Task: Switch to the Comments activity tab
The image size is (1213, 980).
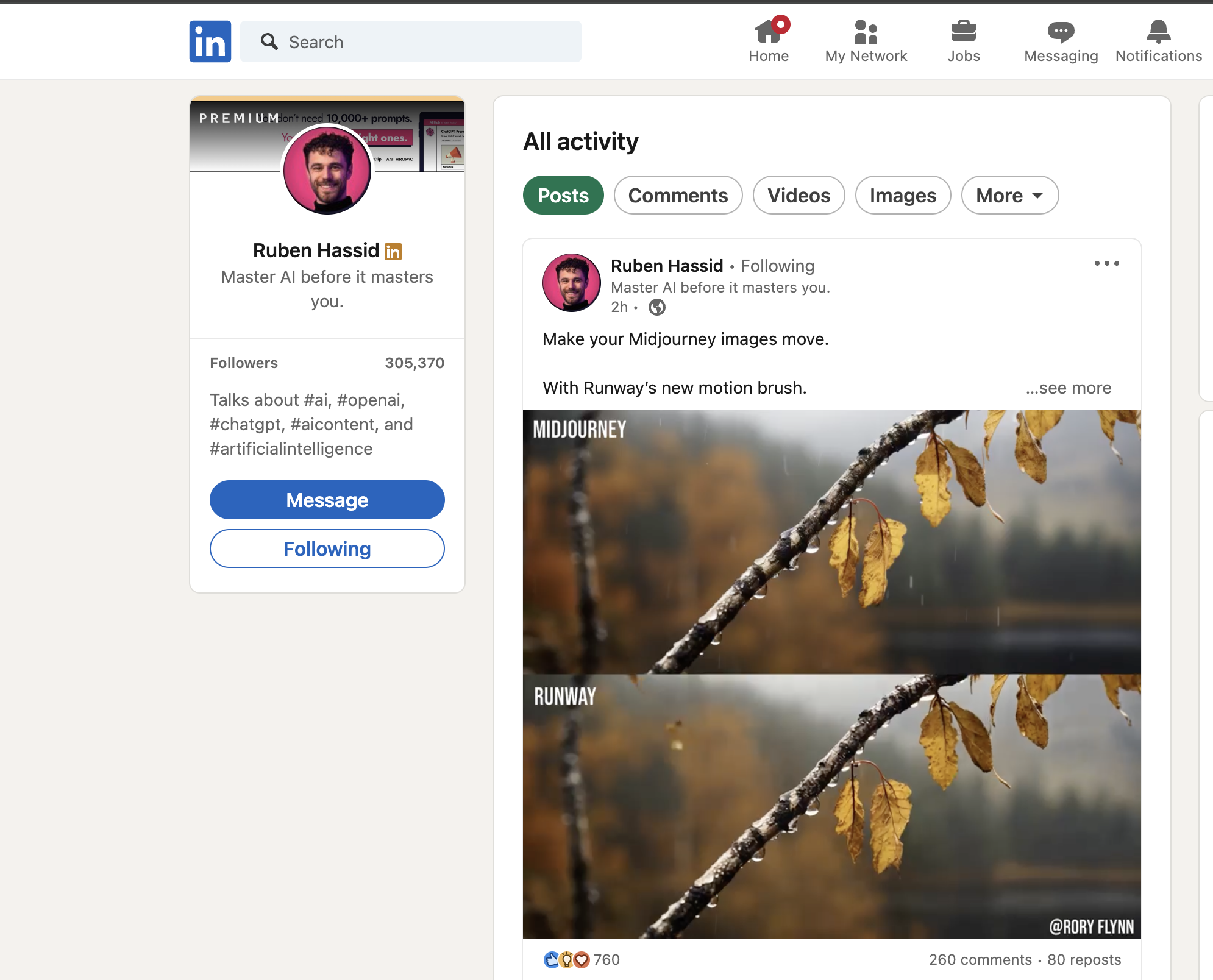Action: pyautogui.click(x=678, y=195)
